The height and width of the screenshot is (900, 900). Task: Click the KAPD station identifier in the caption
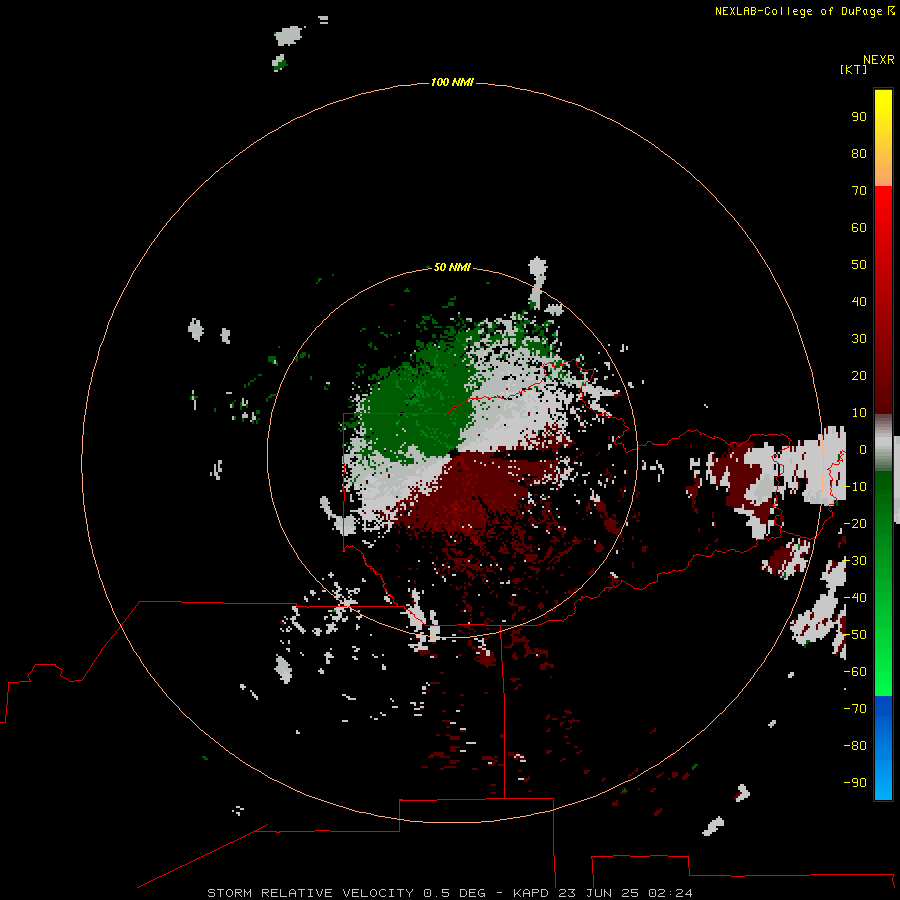[532, 893]
